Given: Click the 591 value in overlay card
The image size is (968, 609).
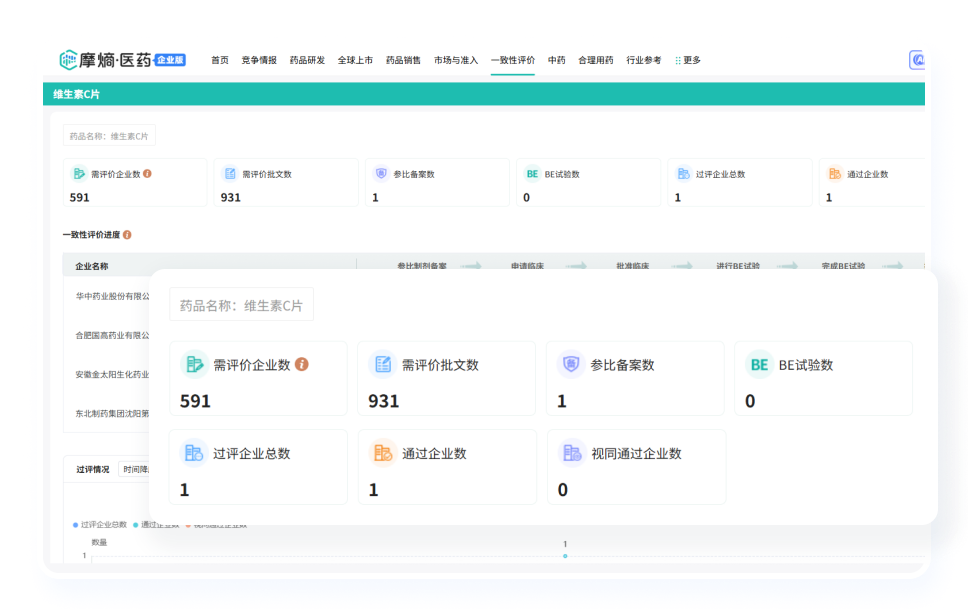Looking at the screenshot, I should point(195,401).
